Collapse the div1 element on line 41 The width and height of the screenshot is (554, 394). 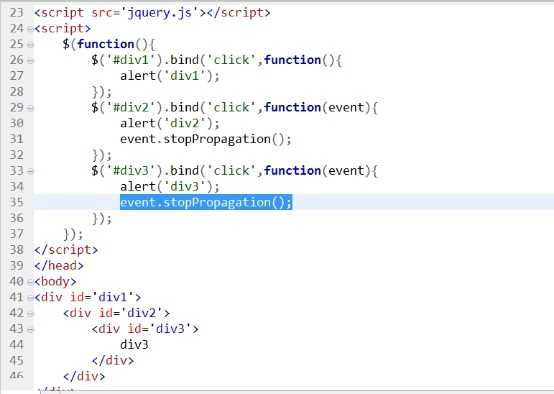coord(30,298)
